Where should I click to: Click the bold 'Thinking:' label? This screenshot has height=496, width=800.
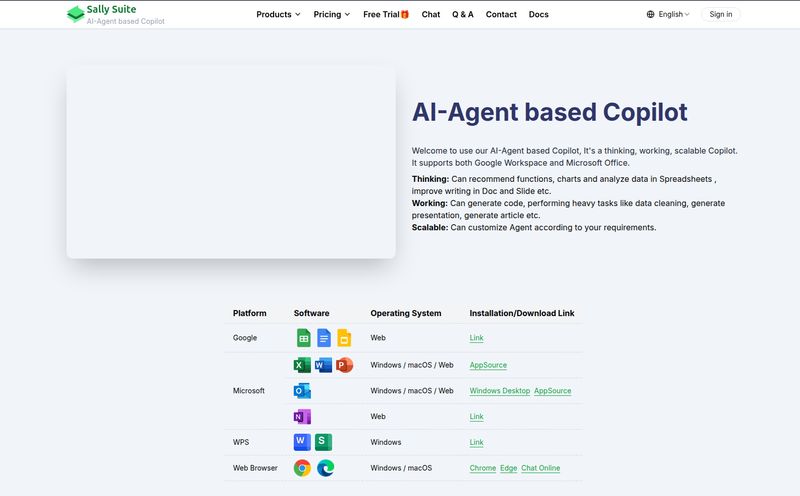430,179
